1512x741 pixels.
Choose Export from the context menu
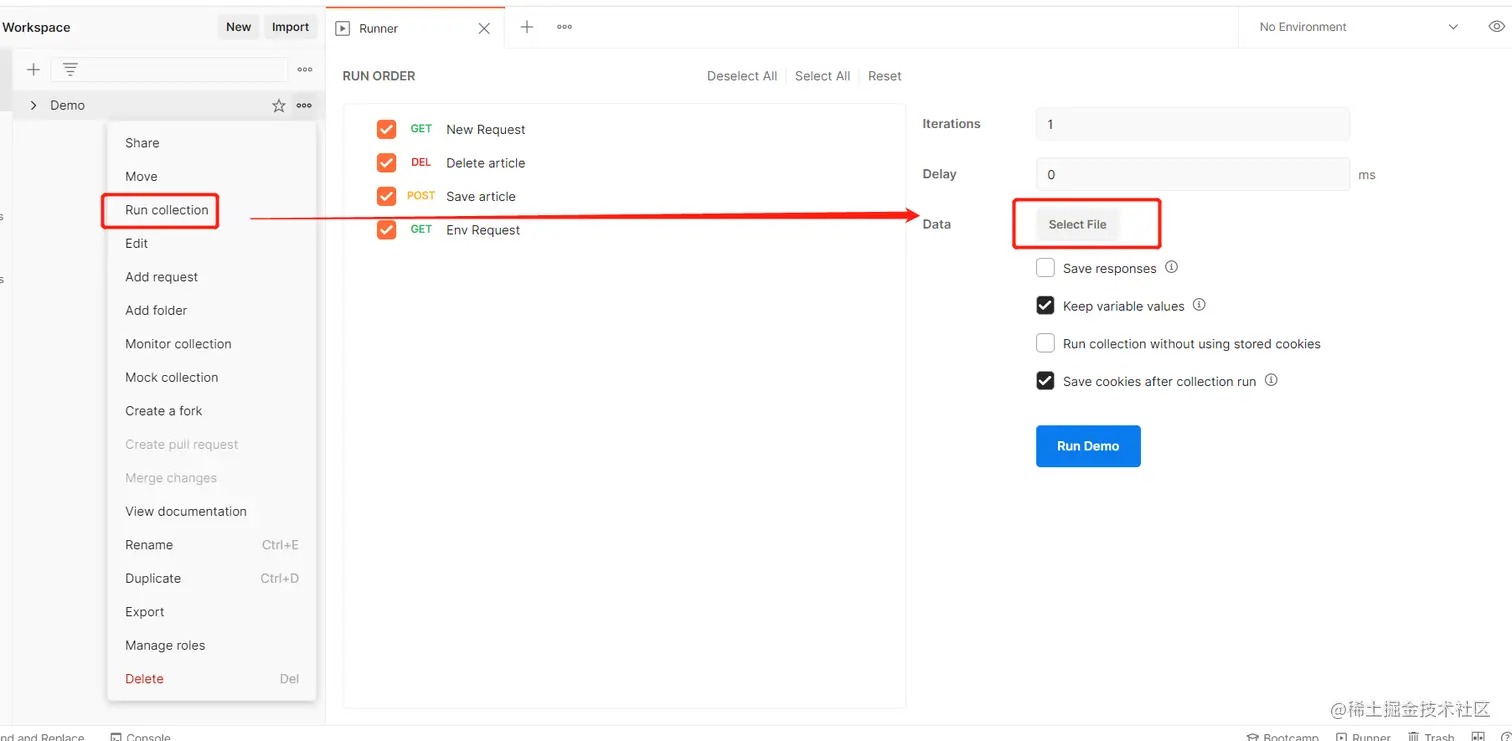(x=145, y=612)
